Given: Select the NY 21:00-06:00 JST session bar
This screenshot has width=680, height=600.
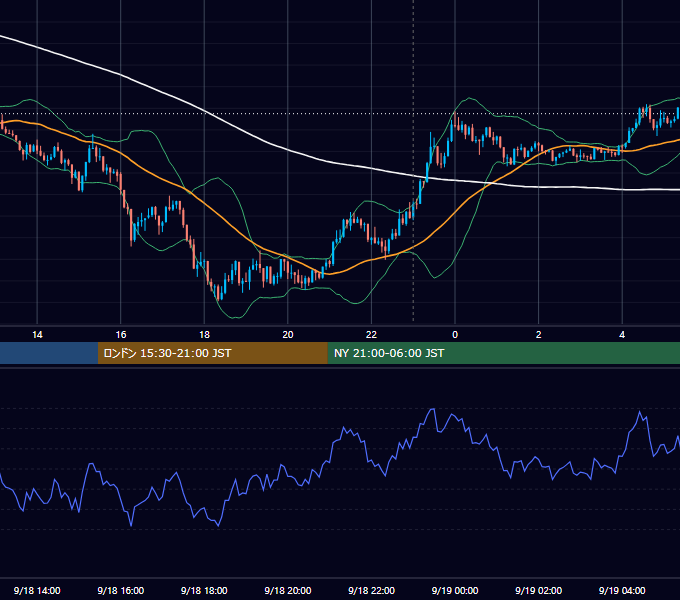Looking at the screenshot, I should [503, 353].
